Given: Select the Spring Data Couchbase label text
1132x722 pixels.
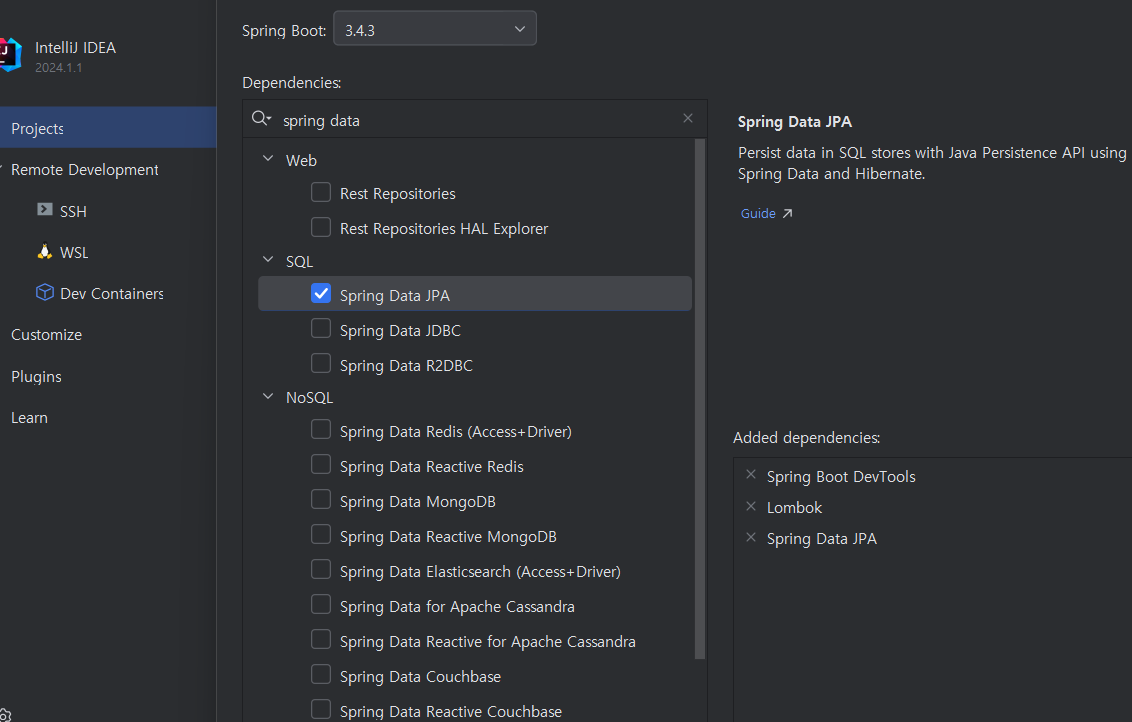Looking at the screenshot, I should pyautogui.click(x=420, y=677).
